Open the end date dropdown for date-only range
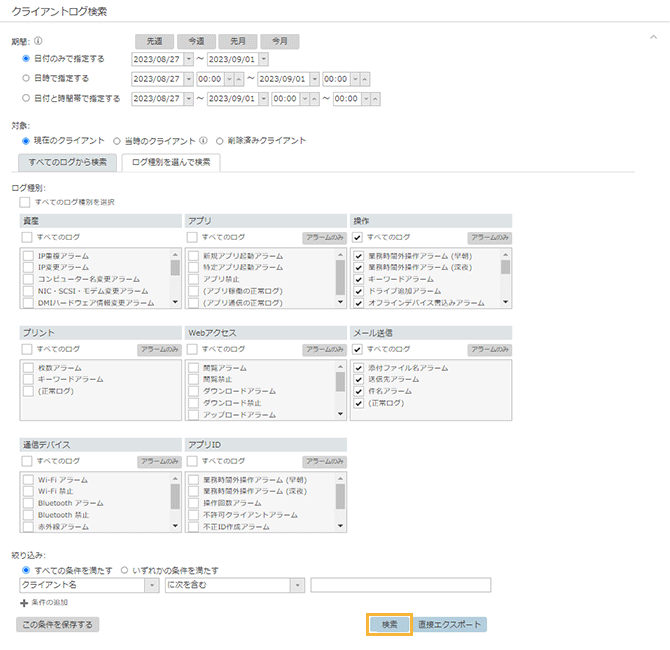This screenshot has height=650, width=670. (x=264, y=59)
